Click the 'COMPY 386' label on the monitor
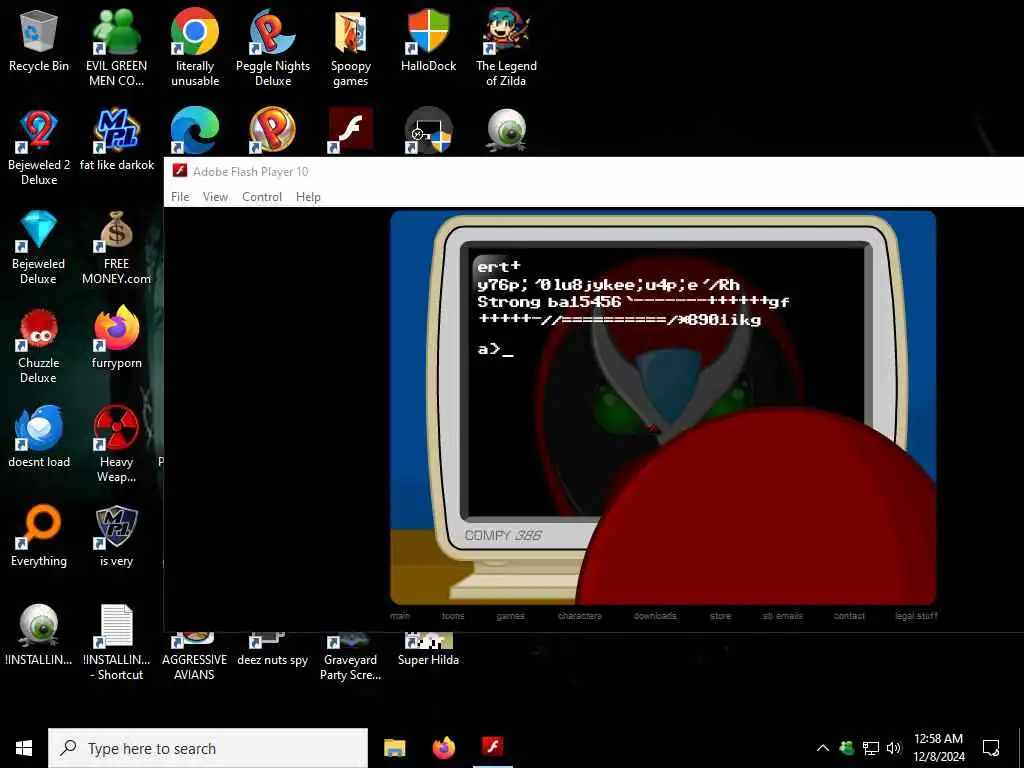 click(503, 536)
